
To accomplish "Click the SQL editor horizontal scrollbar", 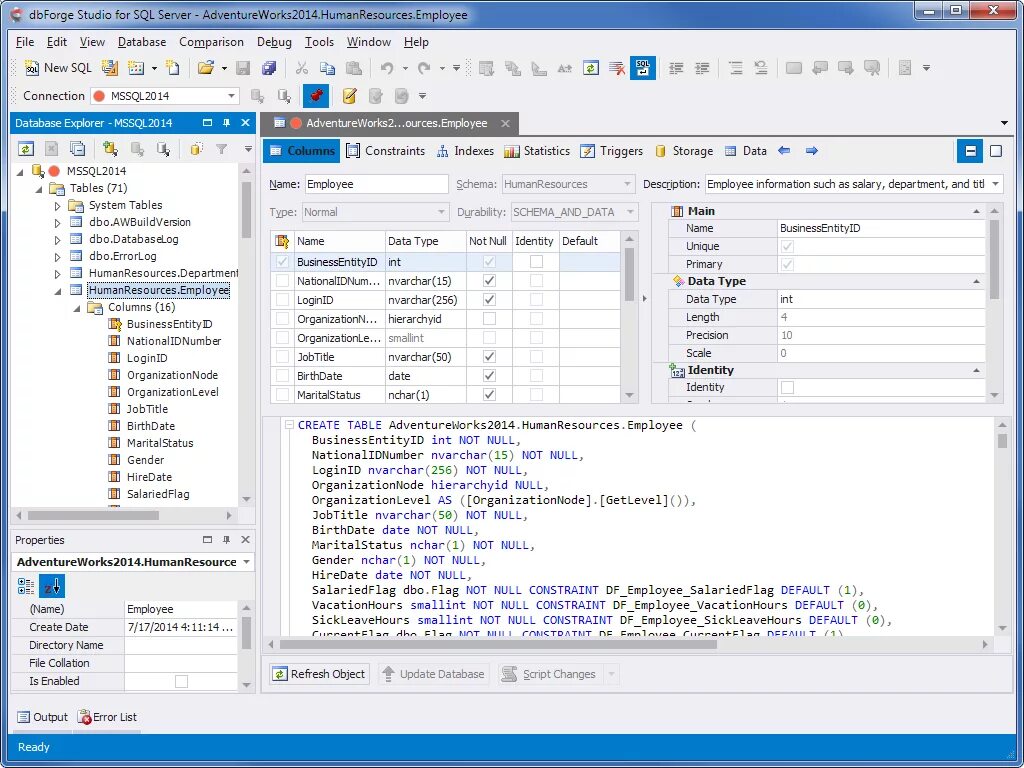I will coord(498,645).
